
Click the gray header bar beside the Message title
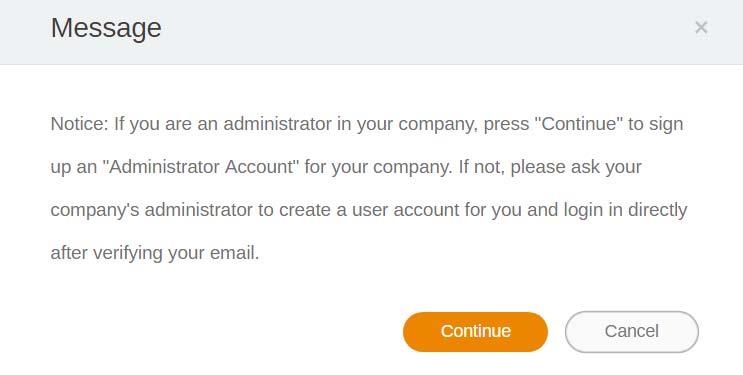[x=426, y=31]
